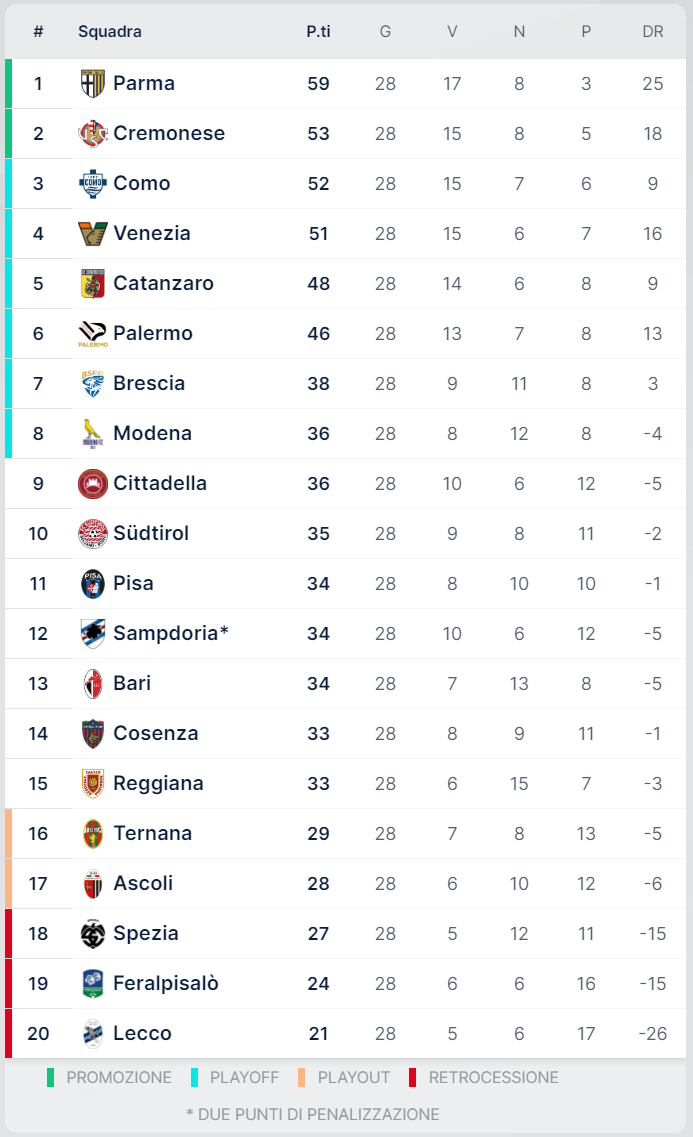Viewport: 693px width, 1137px height.
Task: Click the Pisa club crest
Action: [x=92, y=583]
